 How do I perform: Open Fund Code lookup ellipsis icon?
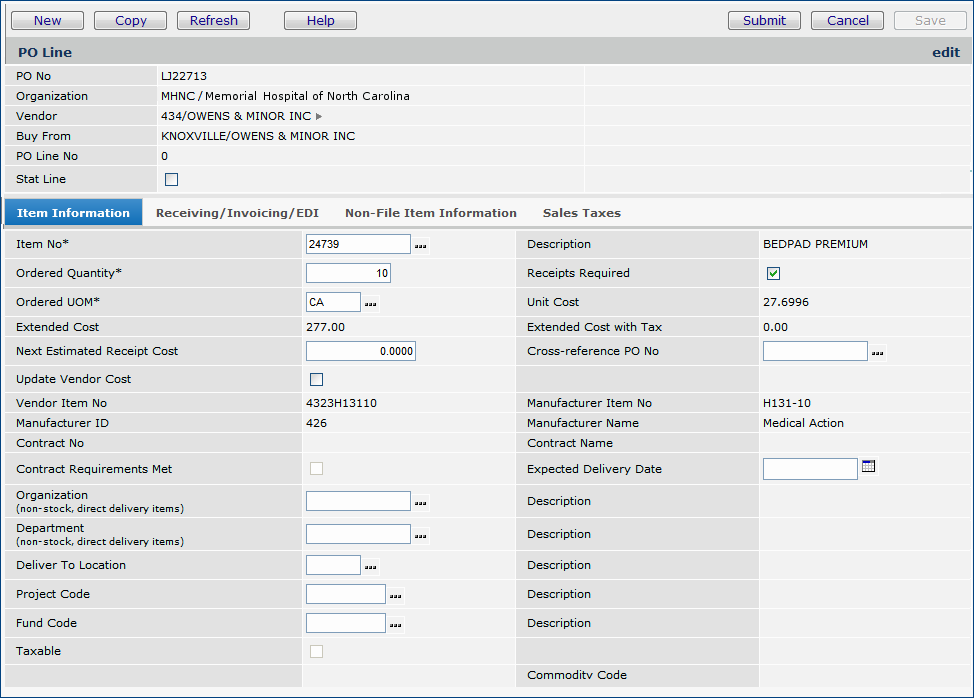(x=396, y=624)
